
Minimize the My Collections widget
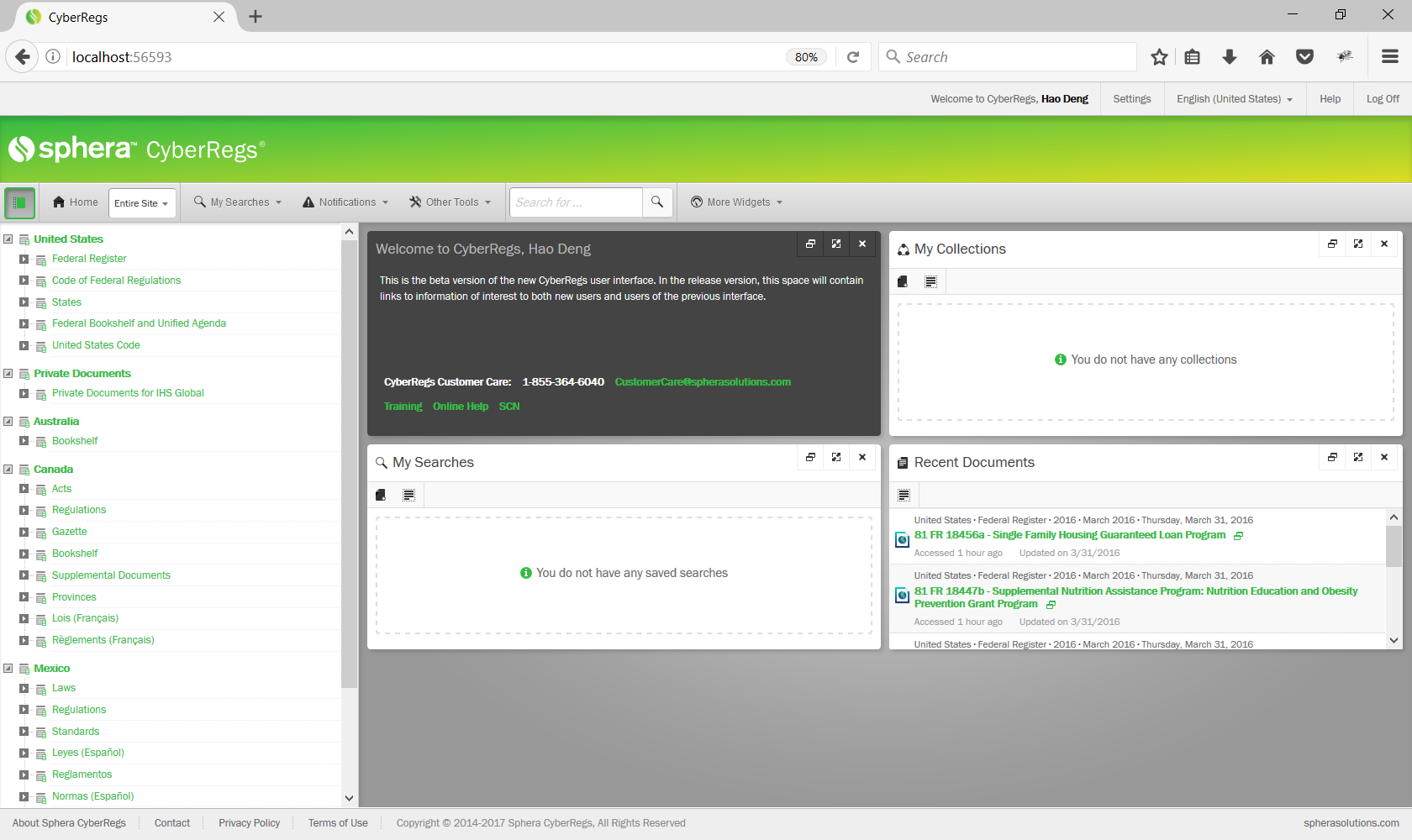(x=1332, y=244)
